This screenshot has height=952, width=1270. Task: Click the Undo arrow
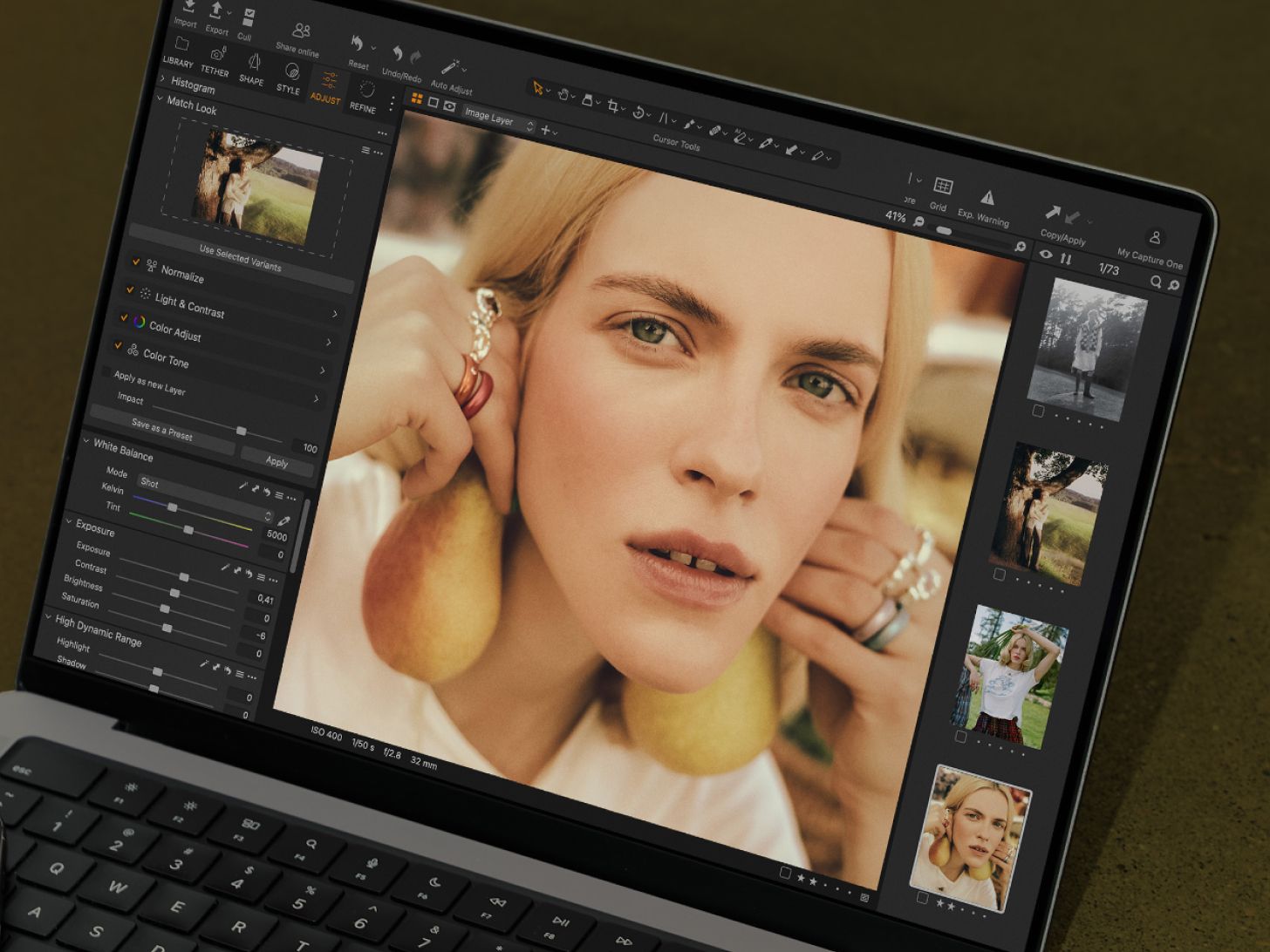click(x=398, y=53)
